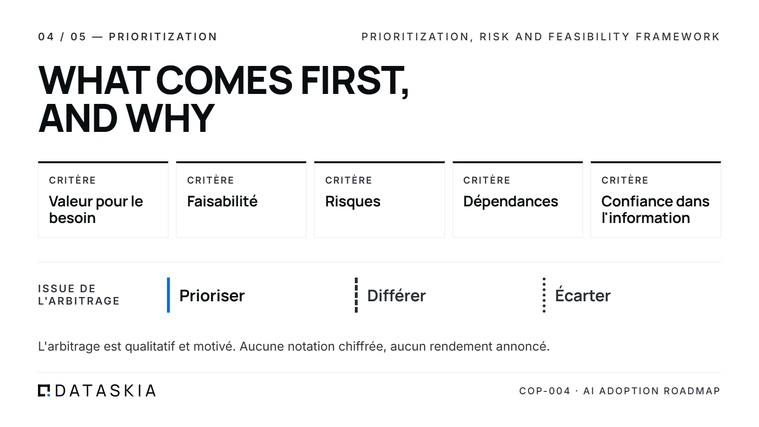Click the Prioriser outcome label
This screenshot has width=759, height=427.
tap(212, 295)
